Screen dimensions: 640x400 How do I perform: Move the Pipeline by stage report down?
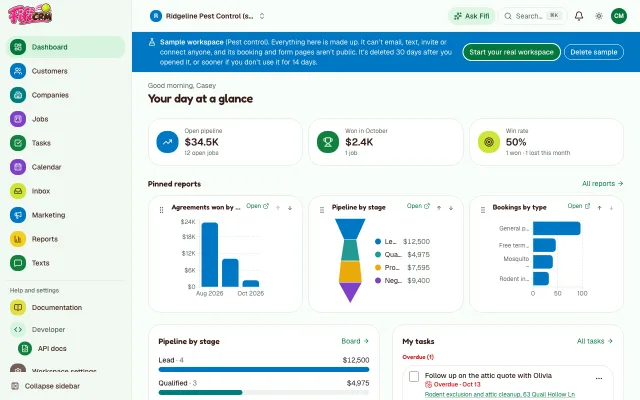pyautogui.click(x=451, y=208)
